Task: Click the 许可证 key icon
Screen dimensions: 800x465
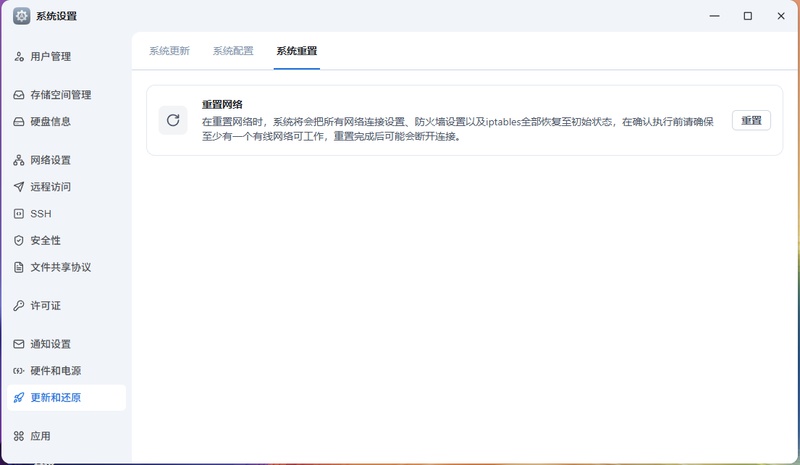Action: [x=19, y=306]
